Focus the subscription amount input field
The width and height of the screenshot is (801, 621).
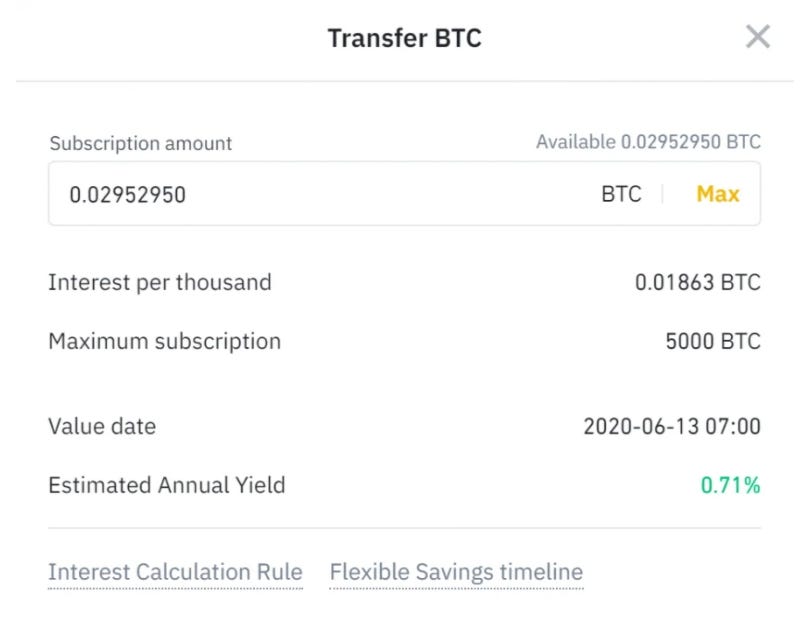[404, 194]
